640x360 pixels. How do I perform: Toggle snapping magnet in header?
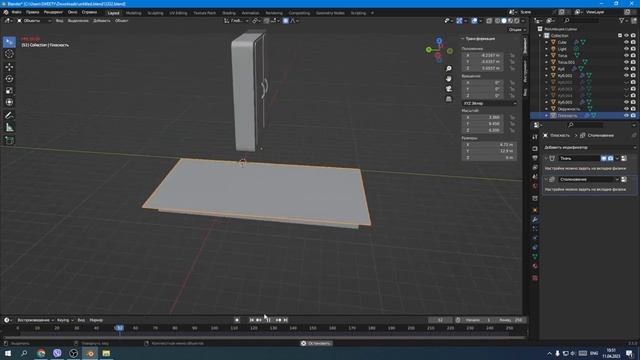pyautogui.click(x=267, y=20)
